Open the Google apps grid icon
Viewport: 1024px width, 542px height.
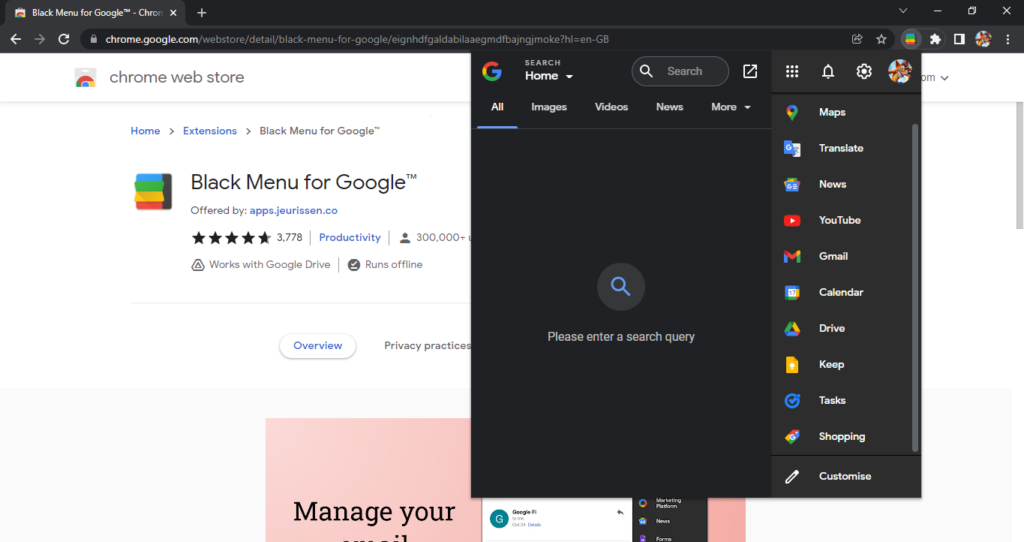(x=792, y=71)
